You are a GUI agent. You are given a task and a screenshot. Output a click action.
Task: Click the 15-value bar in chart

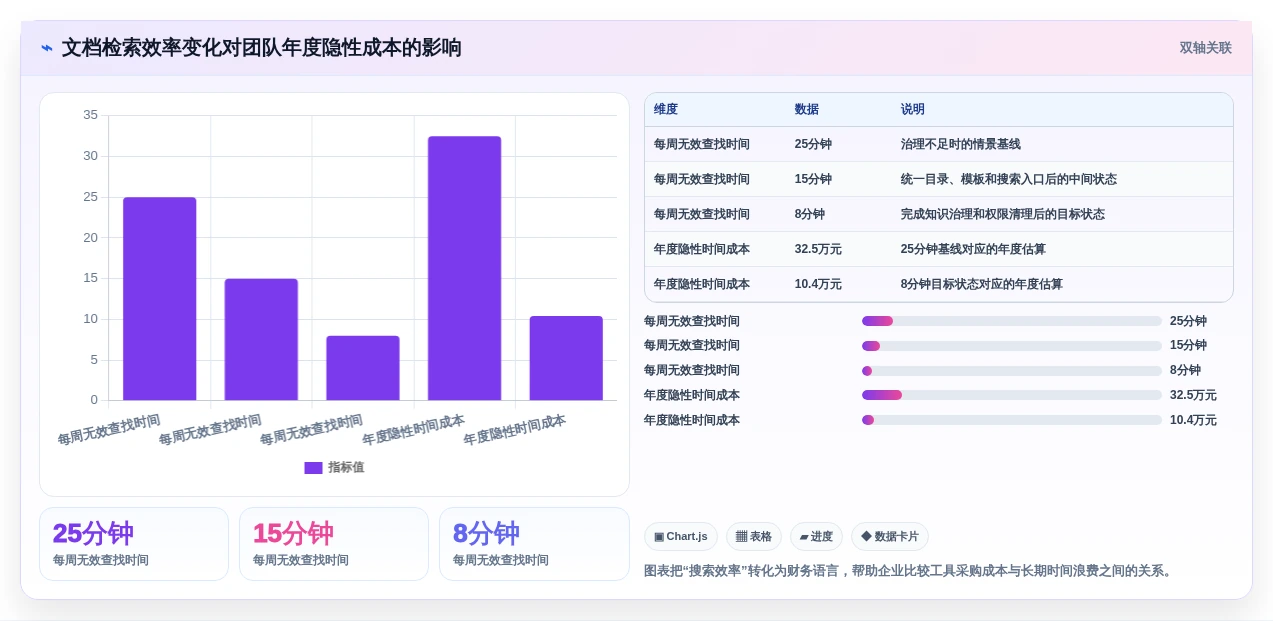tap(261, 339)
